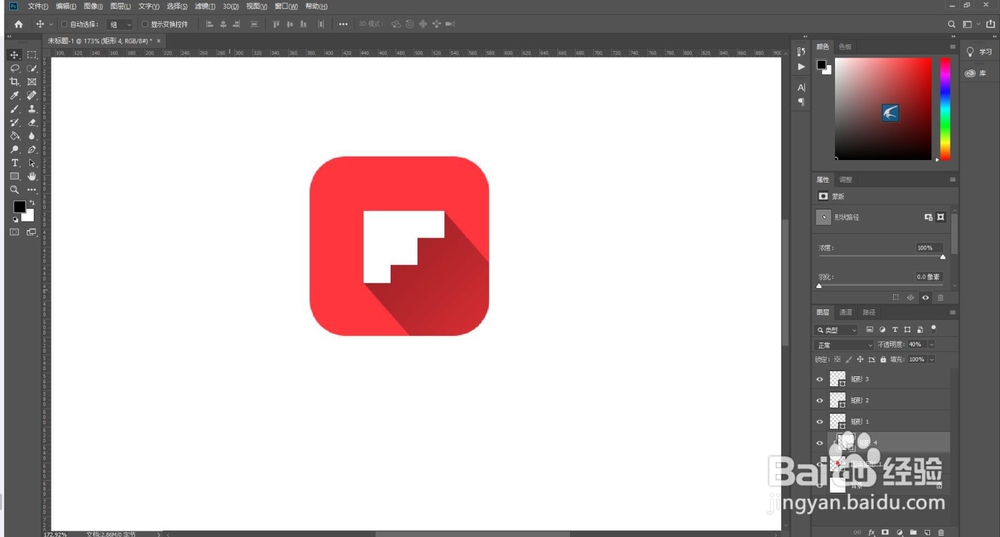Hide the 矩形 1 layer

[x=820, y=422]
